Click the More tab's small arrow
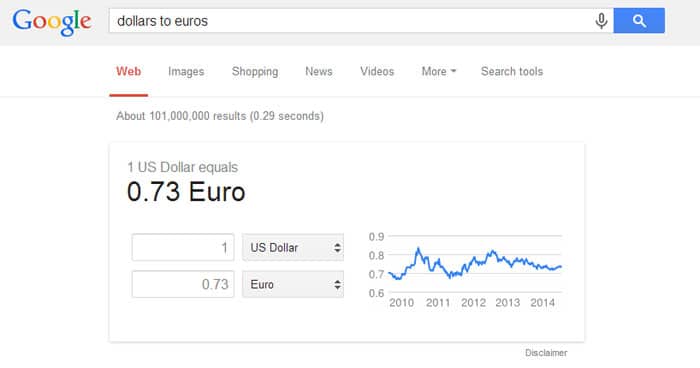 pos(454,71)
